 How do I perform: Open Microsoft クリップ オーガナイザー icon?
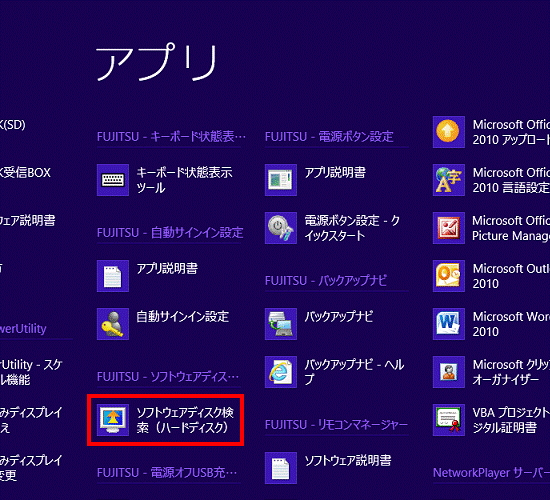coord(449,372)
